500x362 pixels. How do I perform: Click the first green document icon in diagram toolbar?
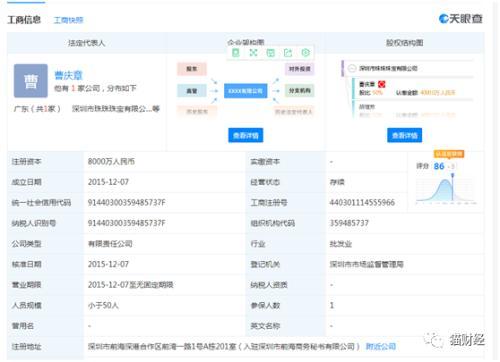point(236,53)
